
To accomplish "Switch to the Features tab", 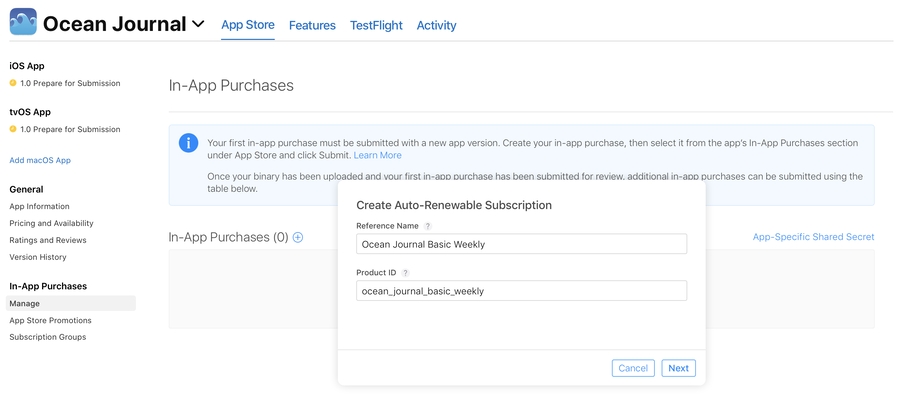I will (312, 25).
